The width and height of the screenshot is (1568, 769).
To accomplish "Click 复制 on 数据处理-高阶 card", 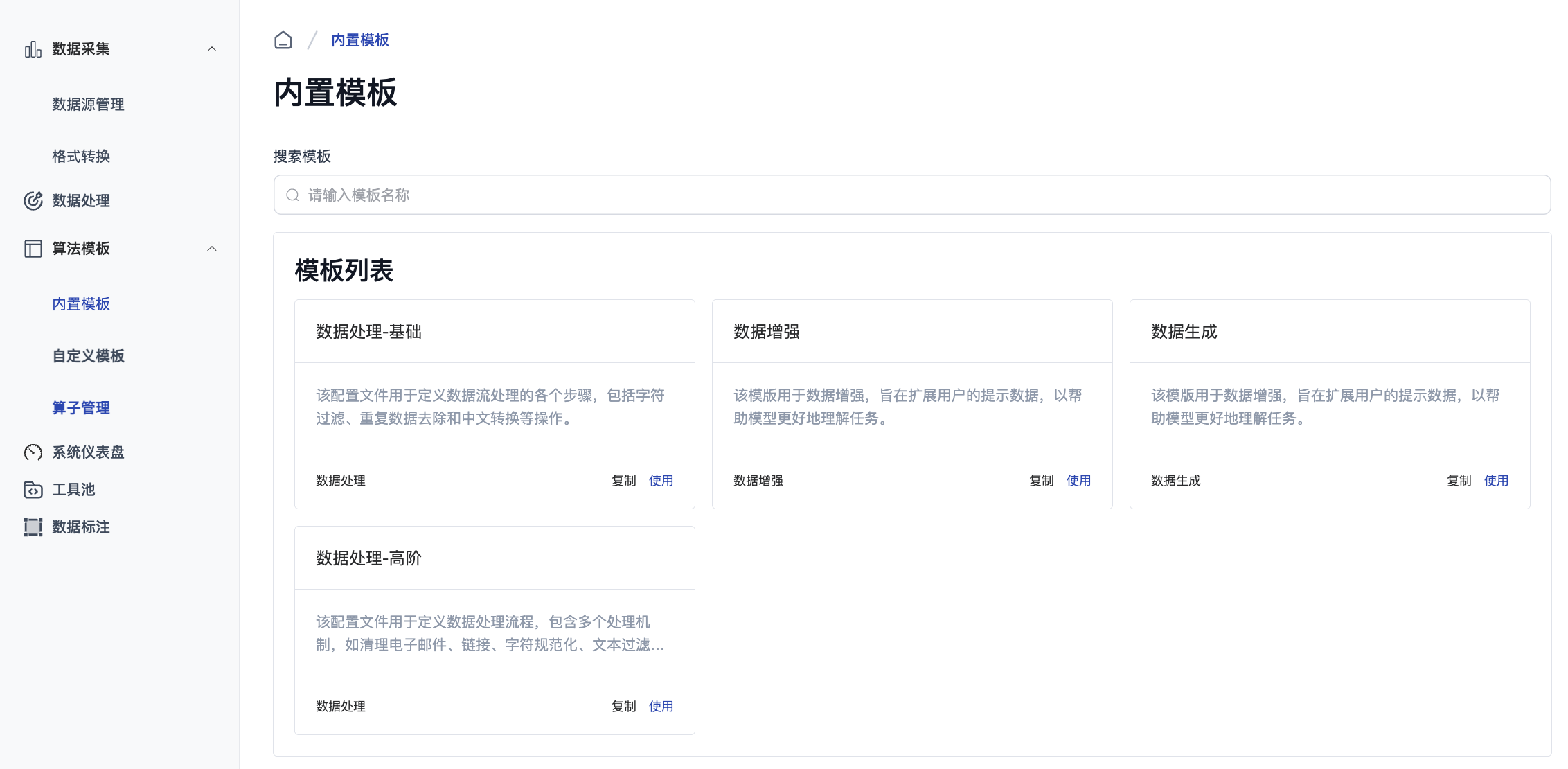I will (623, 707).
